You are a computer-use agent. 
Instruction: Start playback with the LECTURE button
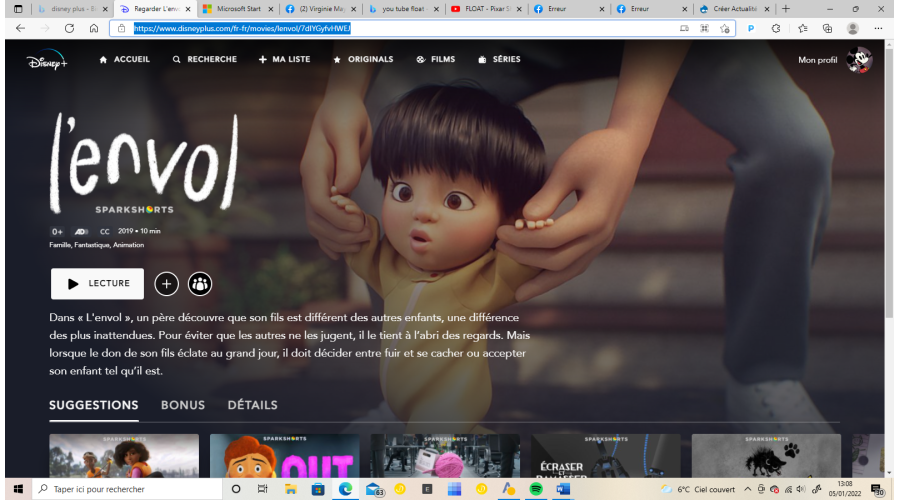[x=98, y=284]
